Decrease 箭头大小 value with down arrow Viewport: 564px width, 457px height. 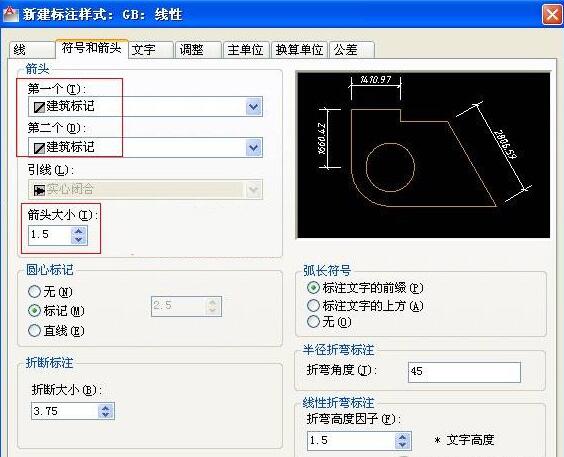79,240
